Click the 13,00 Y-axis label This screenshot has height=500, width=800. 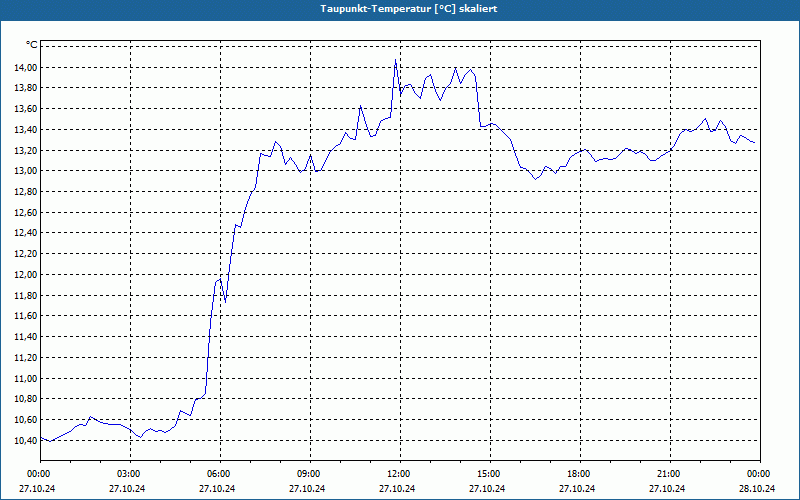25,171
